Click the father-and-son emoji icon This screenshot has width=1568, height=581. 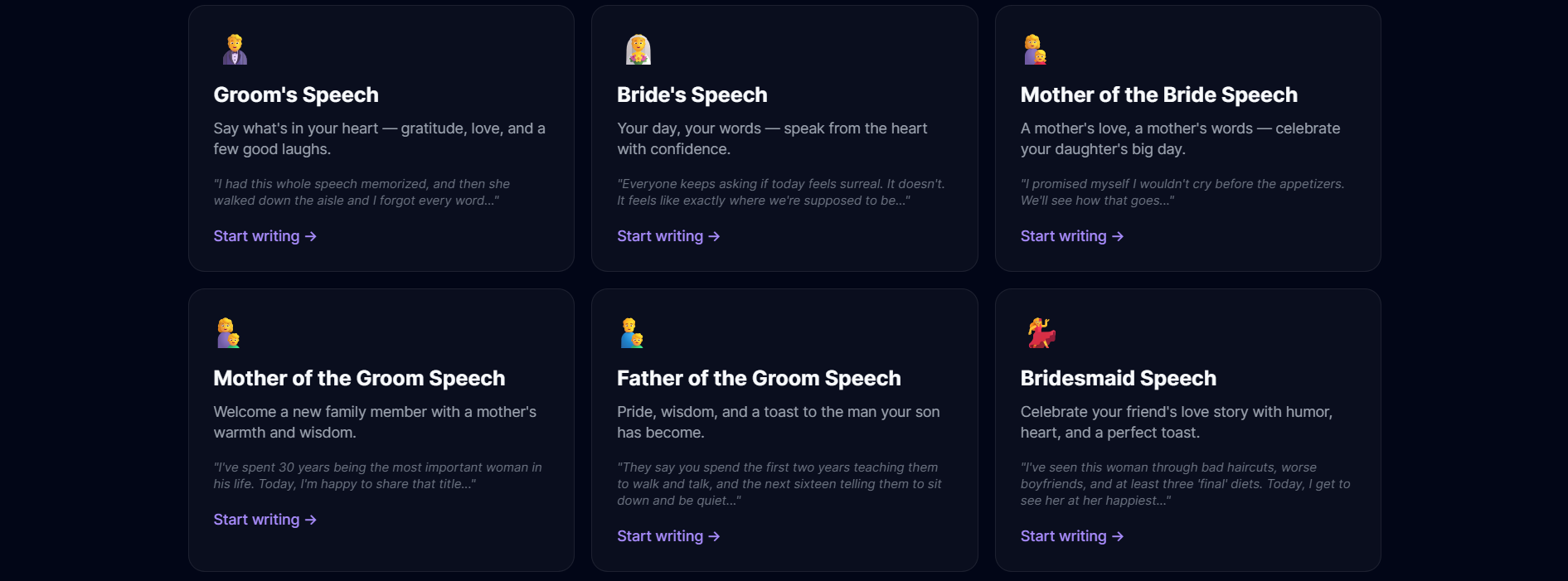[631, 332]
